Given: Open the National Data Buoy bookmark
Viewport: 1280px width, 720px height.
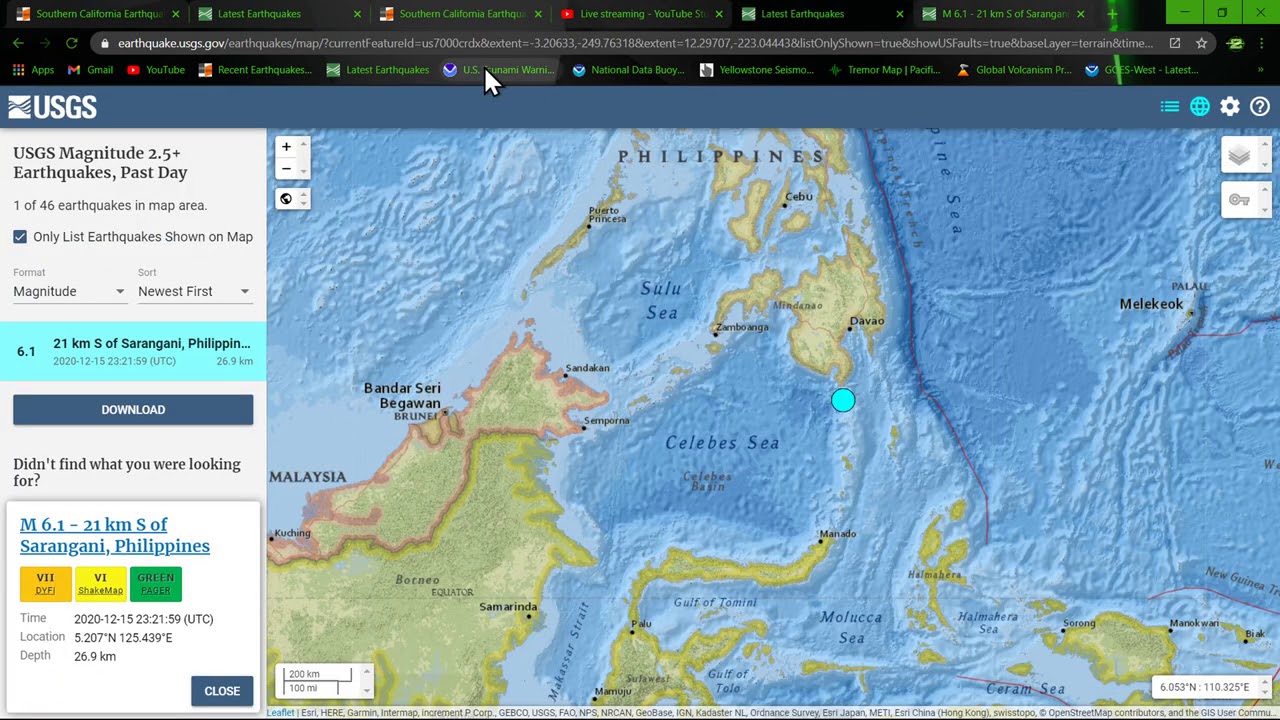Looking at the screenshot, I should pos(628,70).
